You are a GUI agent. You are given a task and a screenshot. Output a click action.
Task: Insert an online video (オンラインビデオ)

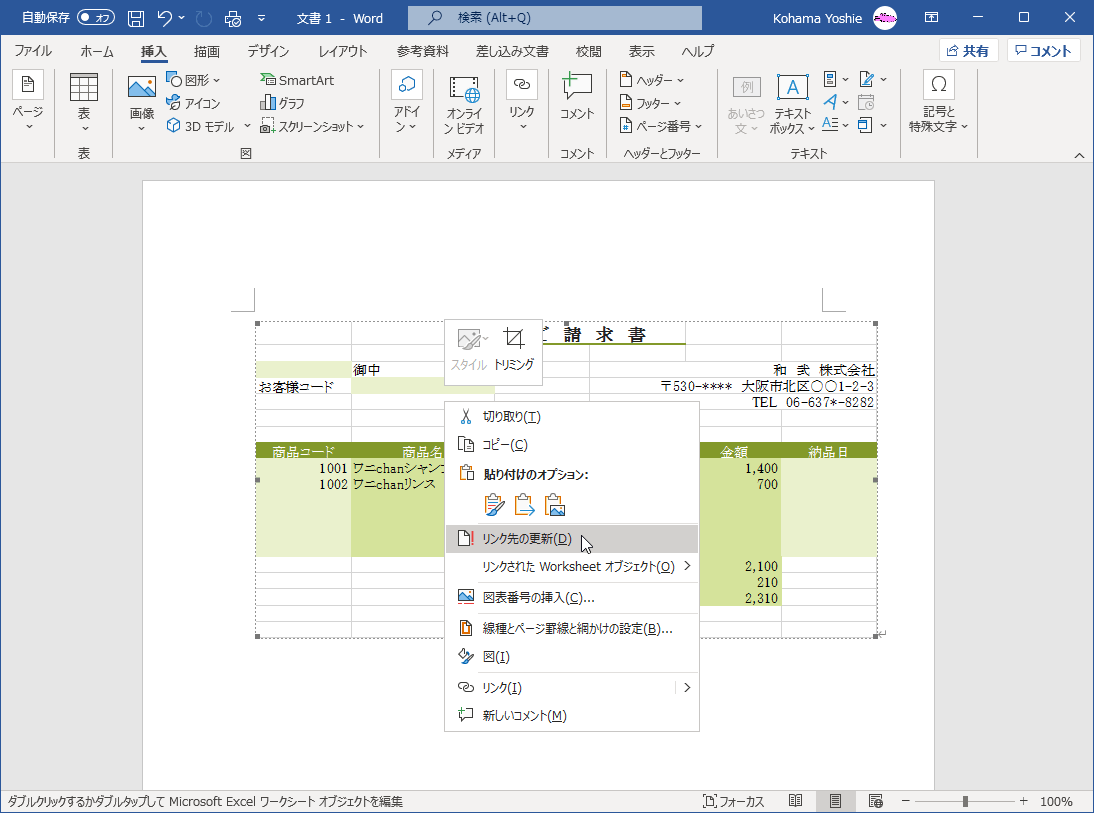464,105
